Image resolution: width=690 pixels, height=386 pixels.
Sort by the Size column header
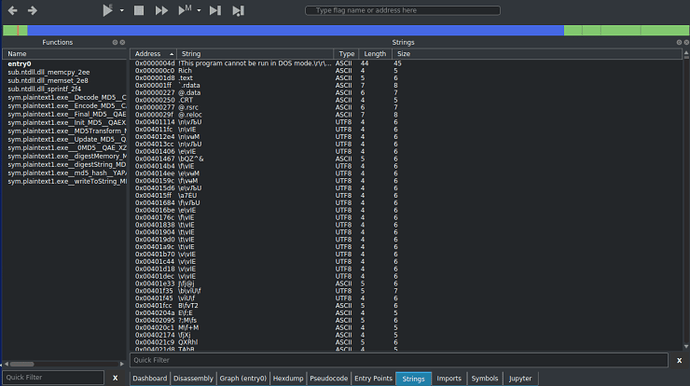click(537, 54)
